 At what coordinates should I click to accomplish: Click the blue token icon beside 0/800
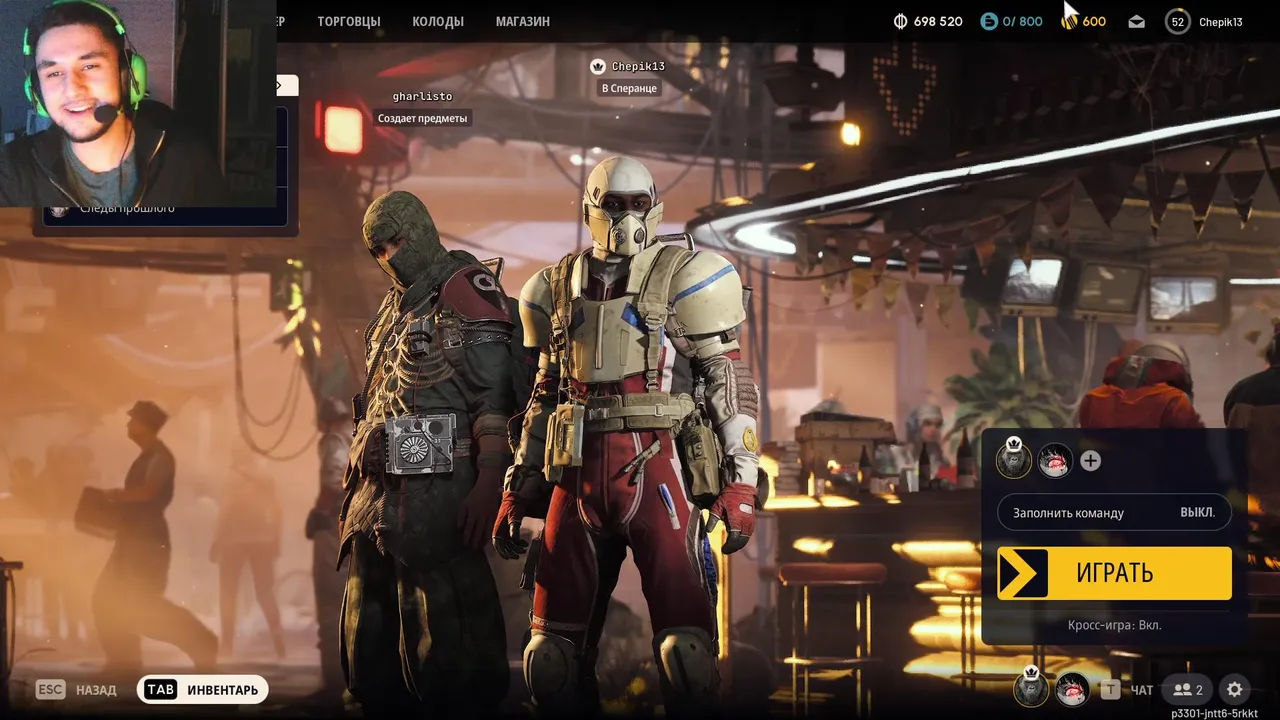pyautogui.click(x=989, y=21)
